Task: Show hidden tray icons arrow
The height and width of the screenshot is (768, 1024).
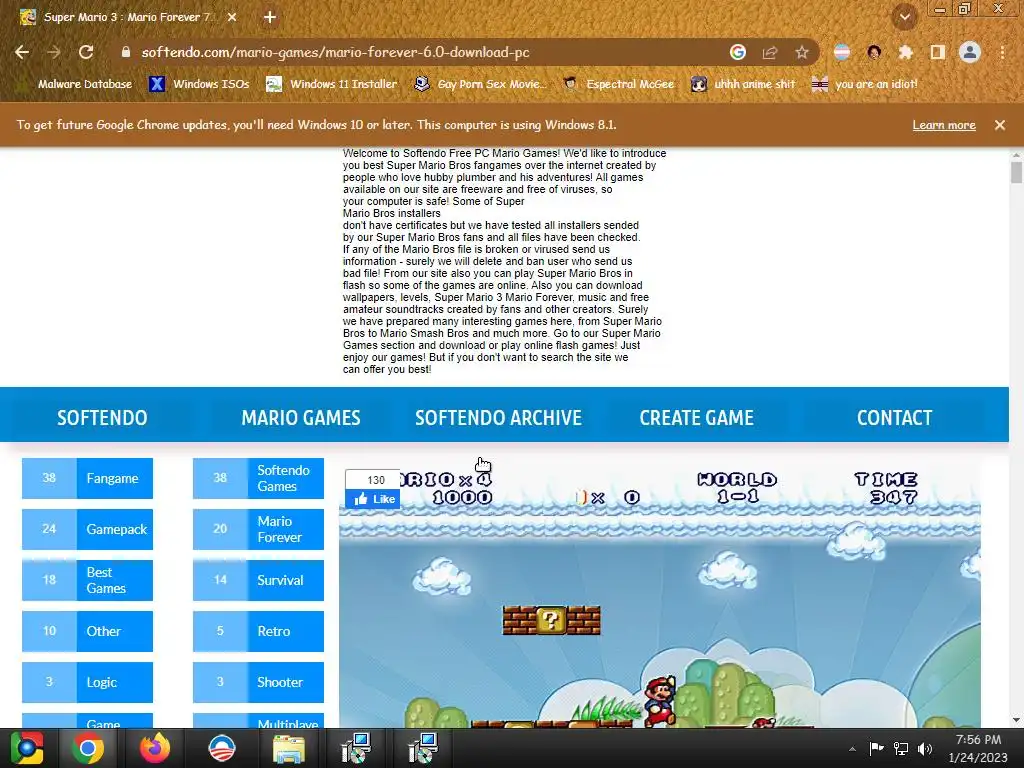Action: (x=852, y=749)
